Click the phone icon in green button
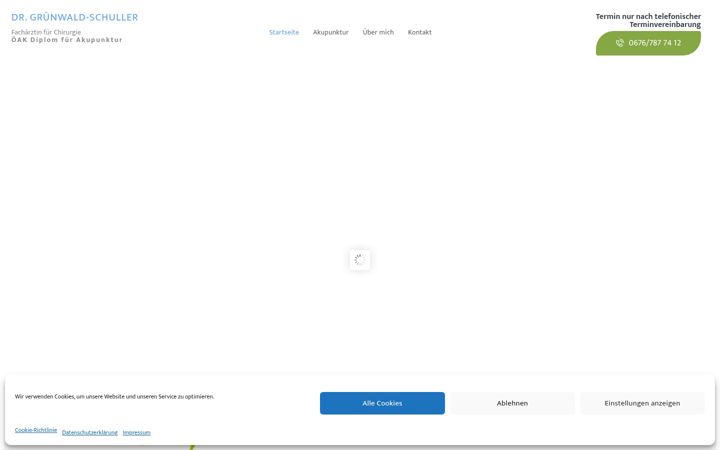 tap(619, 43)
